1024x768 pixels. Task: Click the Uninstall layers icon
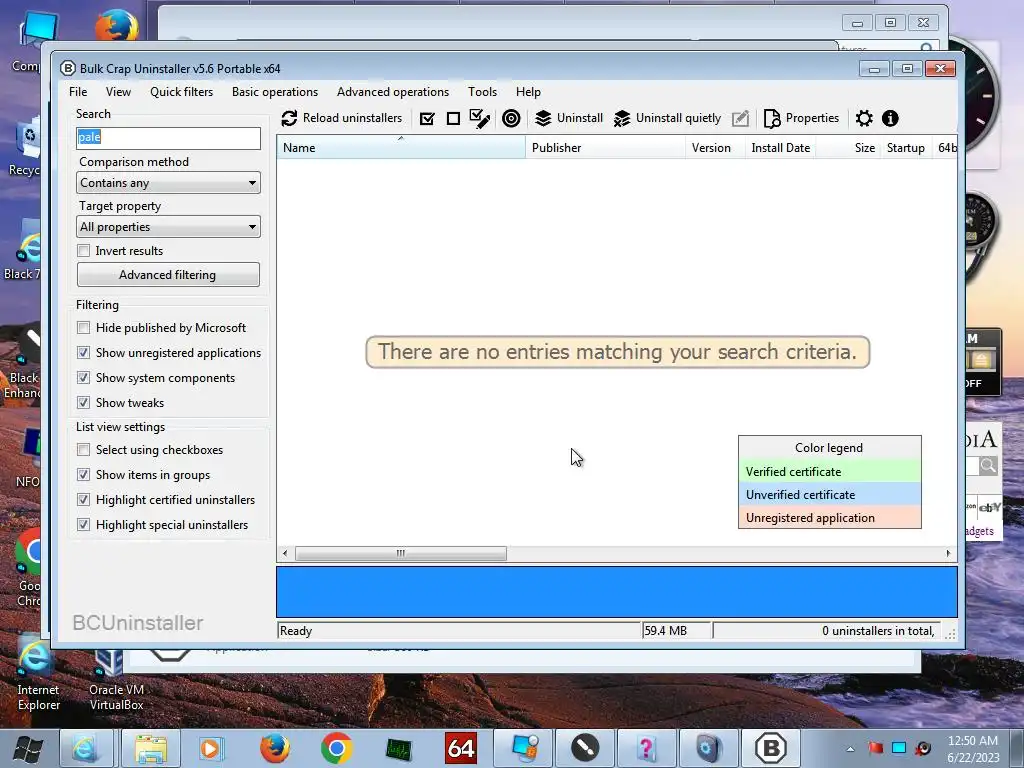(543, 118)
